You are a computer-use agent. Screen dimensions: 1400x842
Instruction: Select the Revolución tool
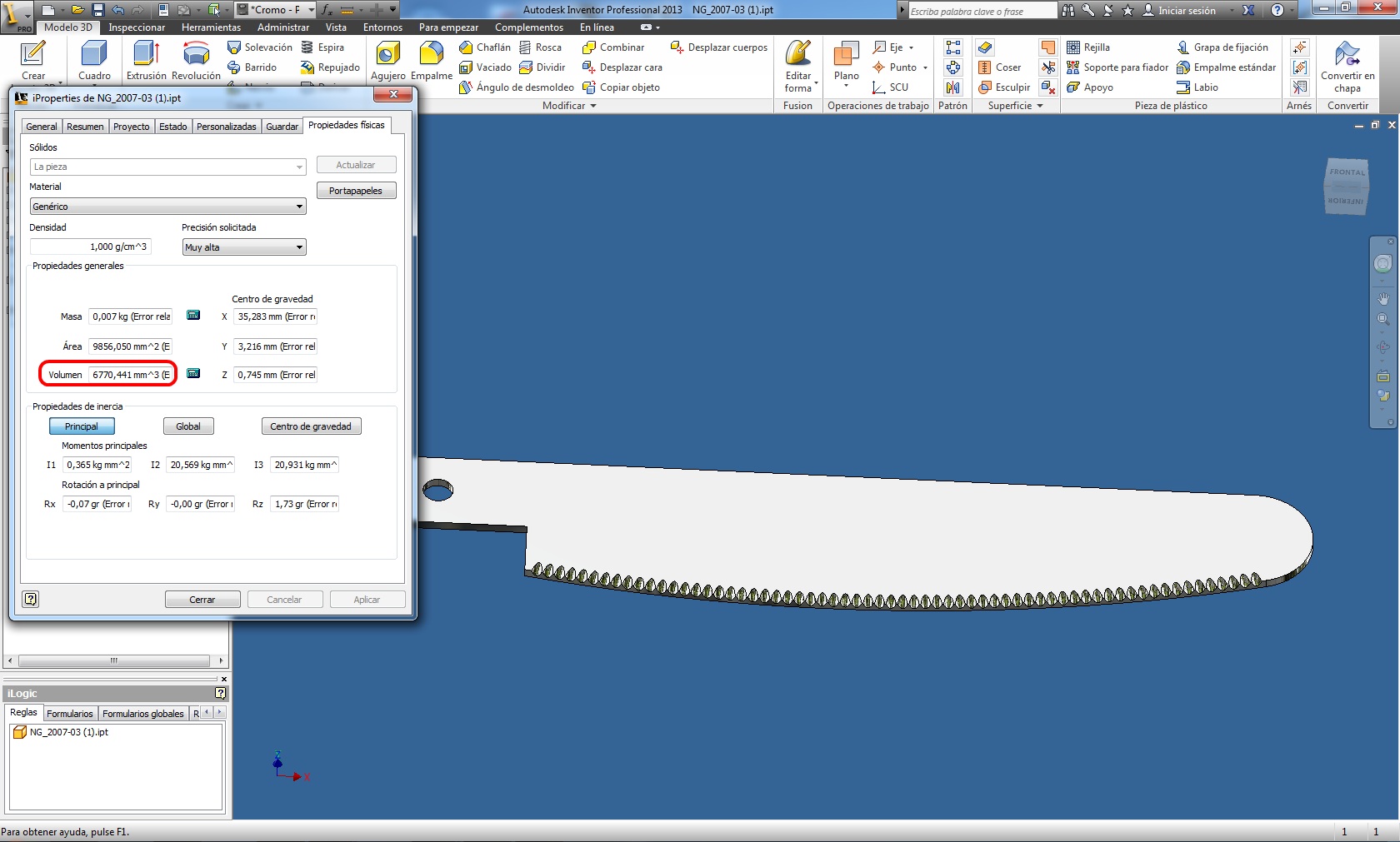click(196, 61)
